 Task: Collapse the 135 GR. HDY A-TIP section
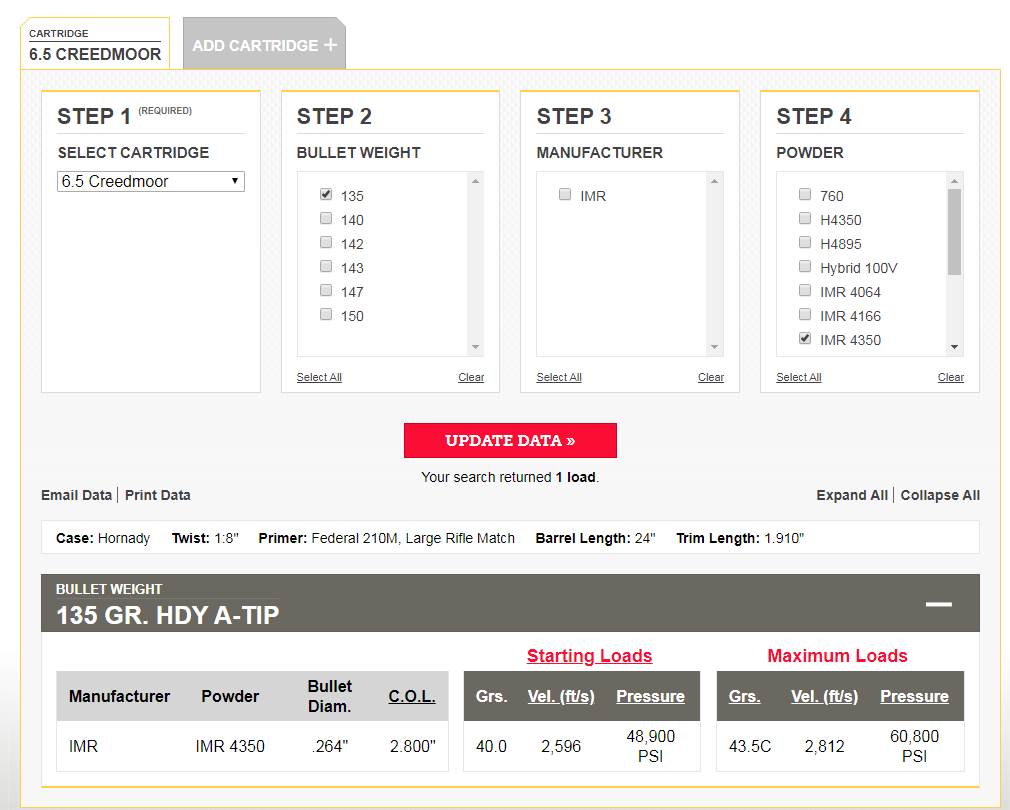click(939, 604)
